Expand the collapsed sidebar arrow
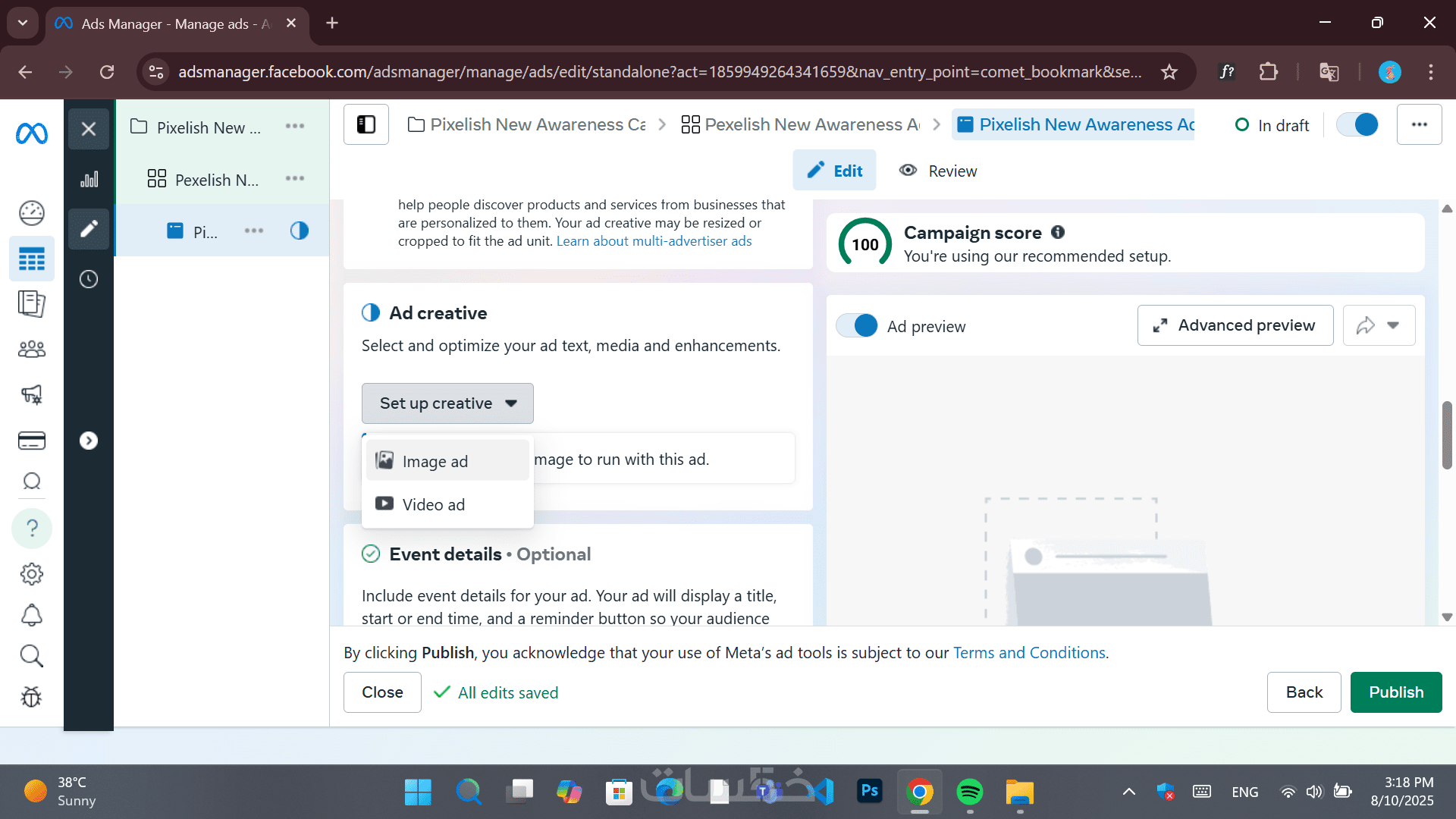This screenshot has width=1456, height=819. [x=89, y=441]
